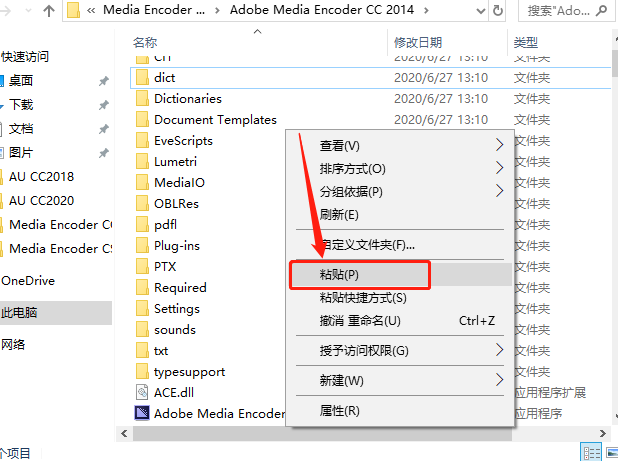Select the pdfl folder icon
This screenshot has height=461, width=618.
click(142, 225)
